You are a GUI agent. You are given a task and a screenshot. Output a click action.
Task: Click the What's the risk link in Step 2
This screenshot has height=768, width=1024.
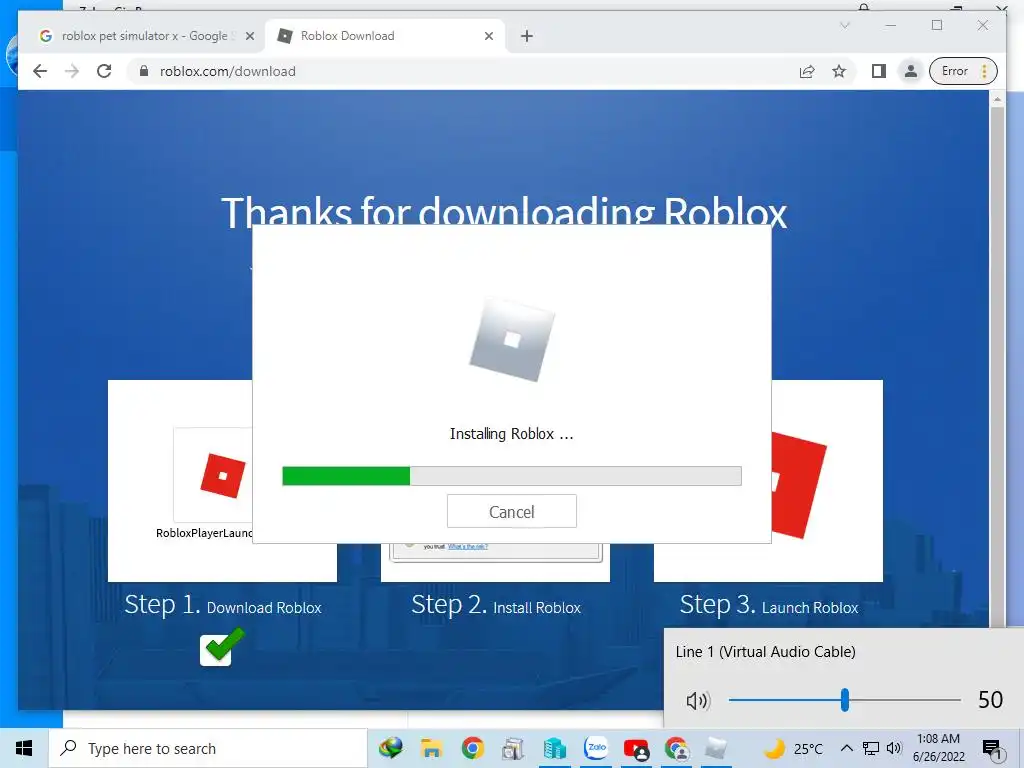click(468, 547)
